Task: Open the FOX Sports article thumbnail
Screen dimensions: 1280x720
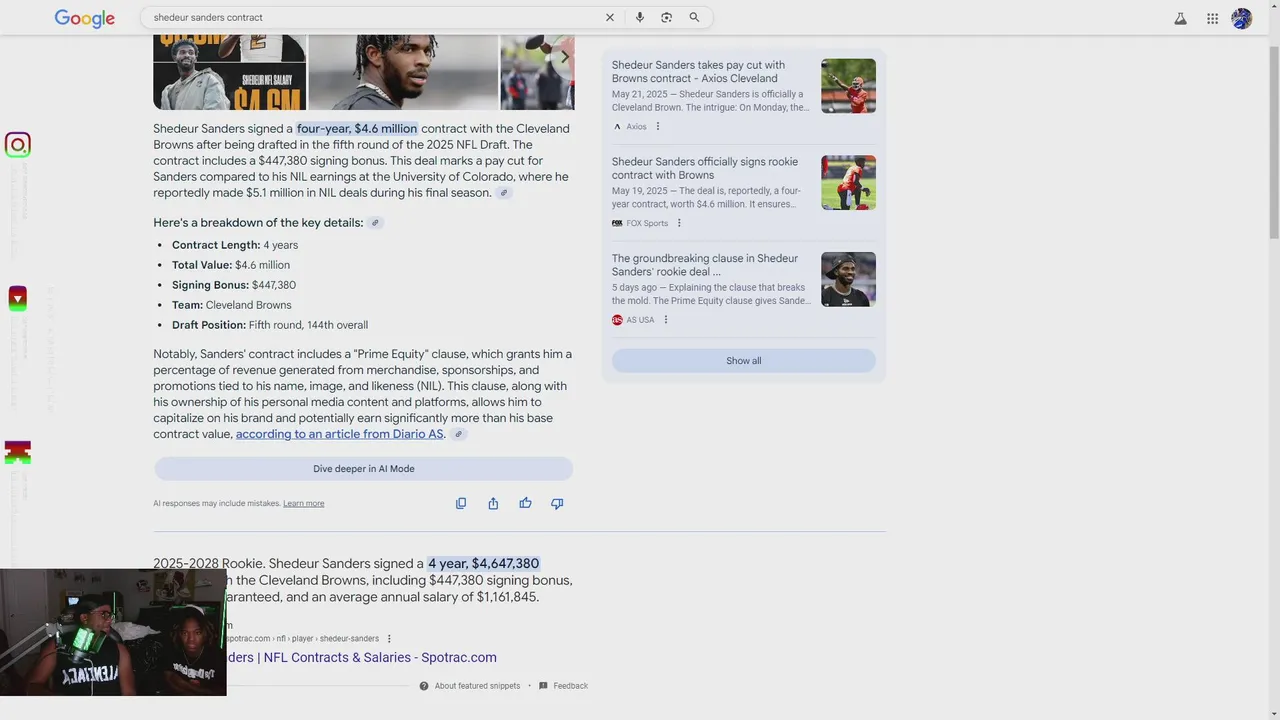Action: click(x=848, y=183)
